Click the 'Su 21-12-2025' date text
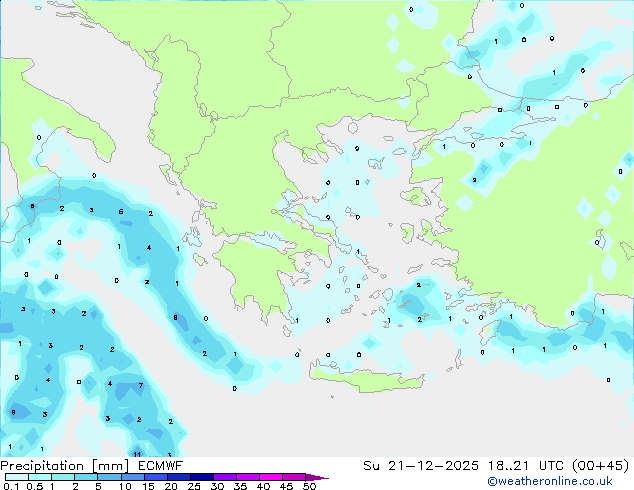This screenshot has height=490, width=634. (x=421, y=466)
